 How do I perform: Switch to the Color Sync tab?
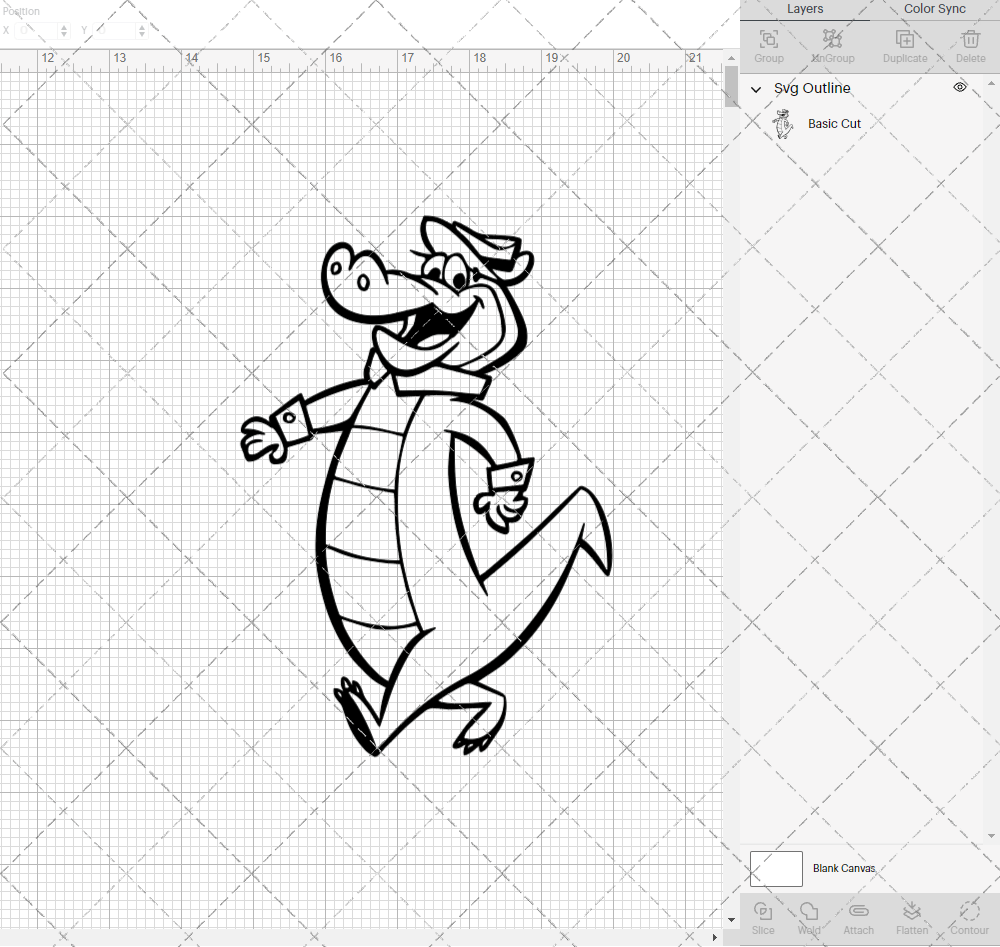934,9
